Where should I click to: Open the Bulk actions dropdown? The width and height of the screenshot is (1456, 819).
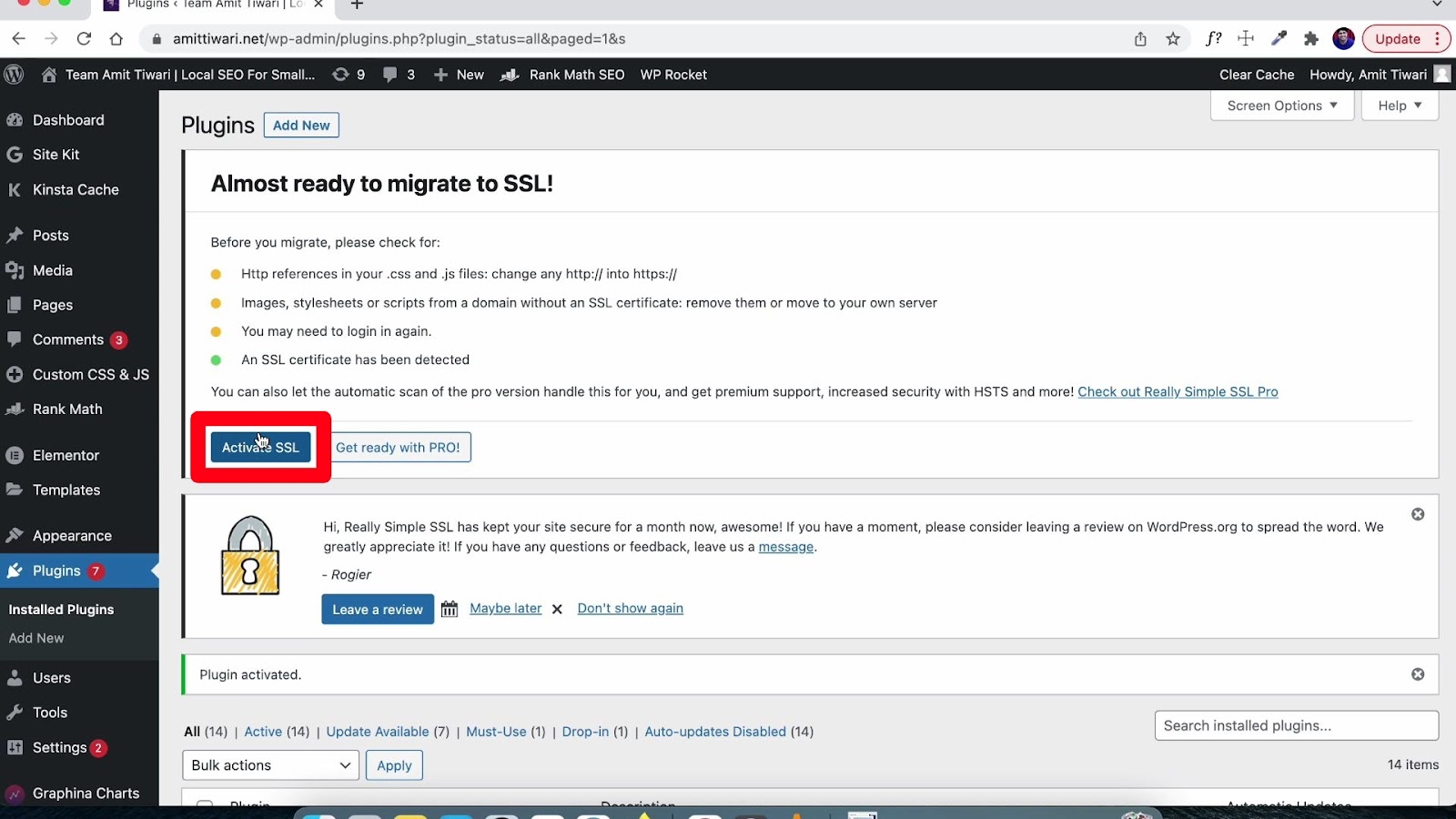click(271, 765)
